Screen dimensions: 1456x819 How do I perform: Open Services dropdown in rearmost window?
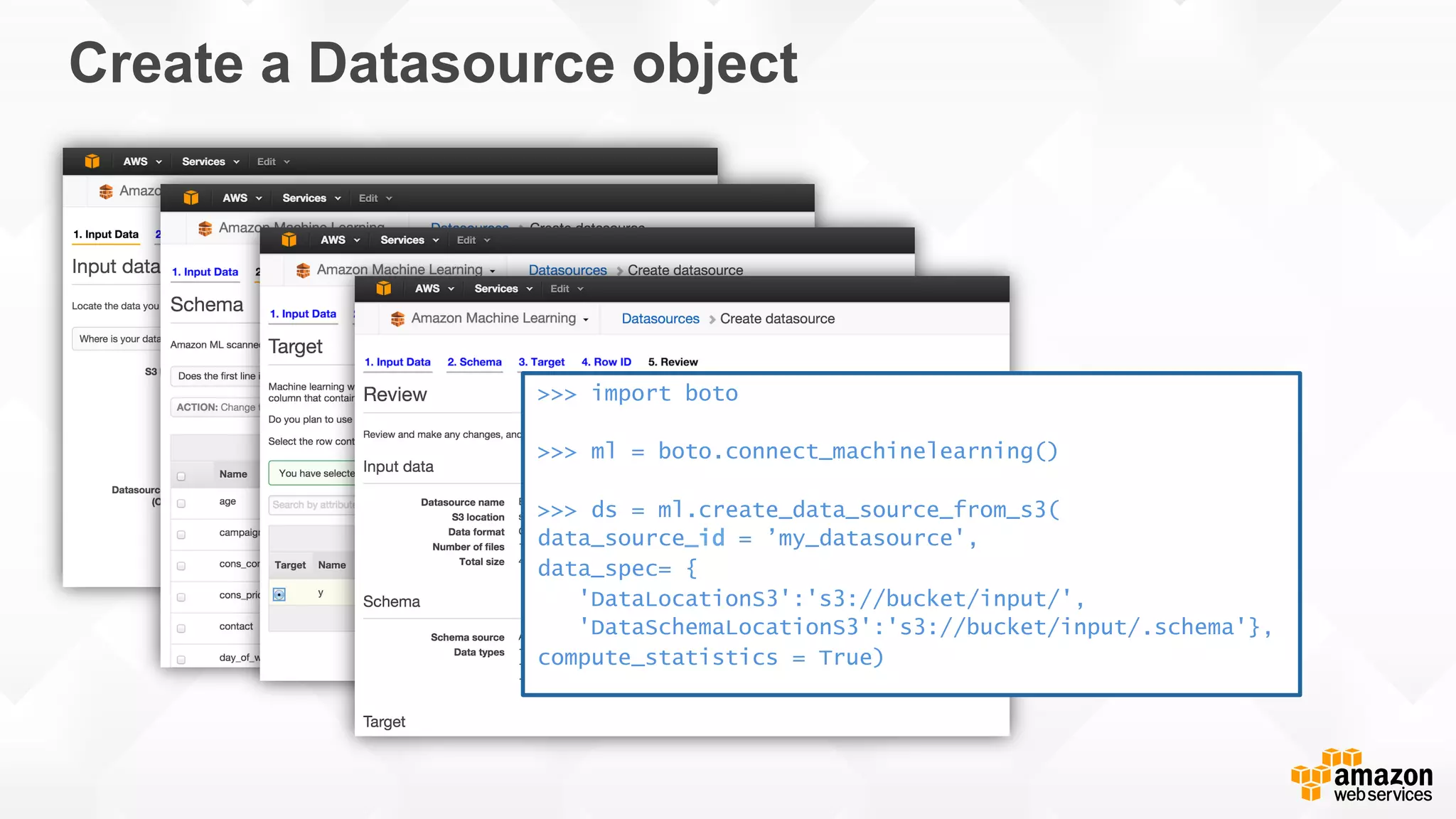[210, 161]
